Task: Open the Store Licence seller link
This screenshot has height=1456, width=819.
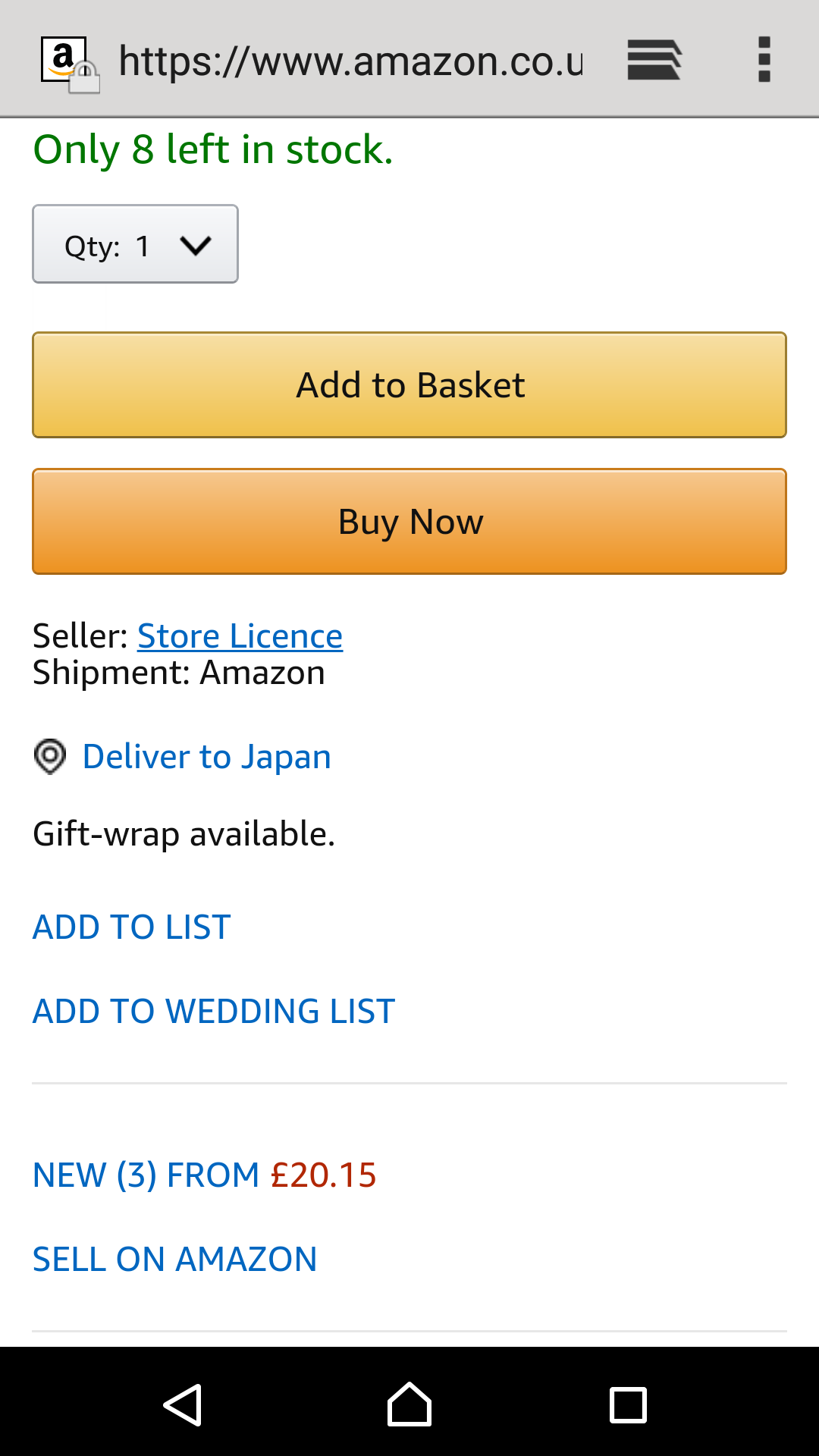Action: coord(240,635)
